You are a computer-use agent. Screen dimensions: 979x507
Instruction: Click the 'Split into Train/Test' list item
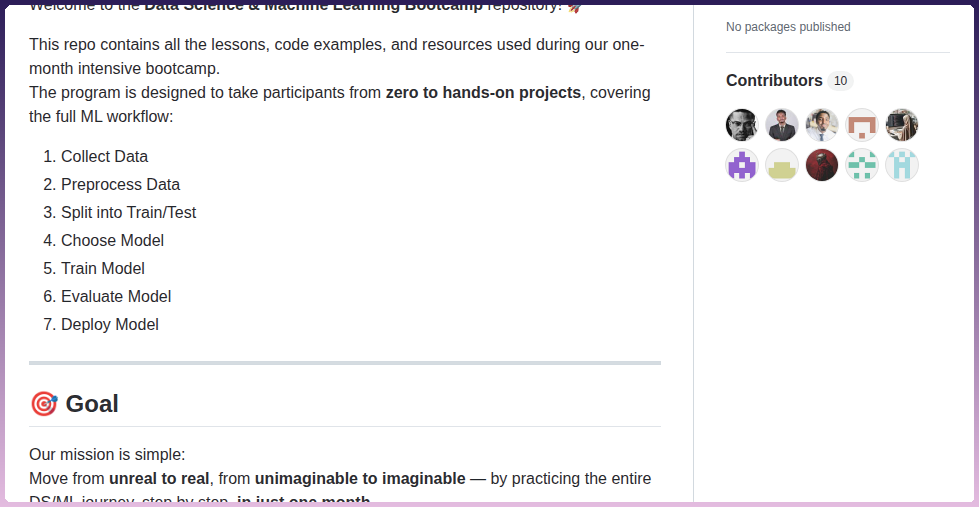tap(129, 213)
